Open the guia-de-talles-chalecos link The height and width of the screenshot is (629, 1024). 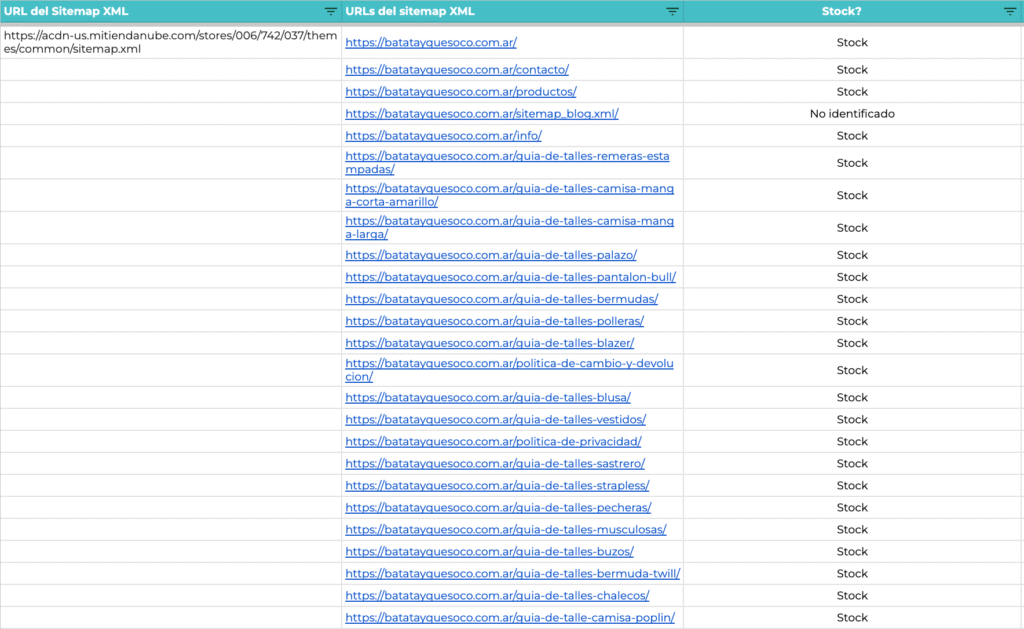(498, 596)
